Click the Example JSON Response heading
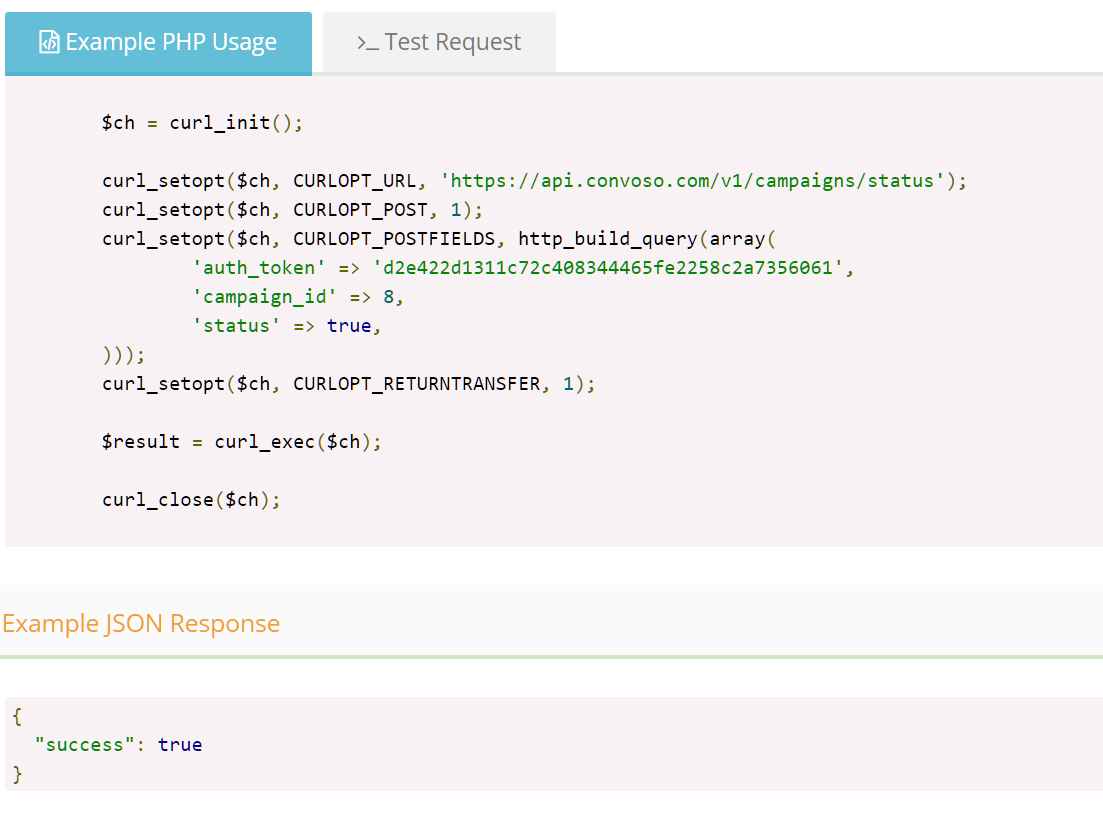This screenshot has width=1103, height=823. pyautogui.click(x=141, y=624)
